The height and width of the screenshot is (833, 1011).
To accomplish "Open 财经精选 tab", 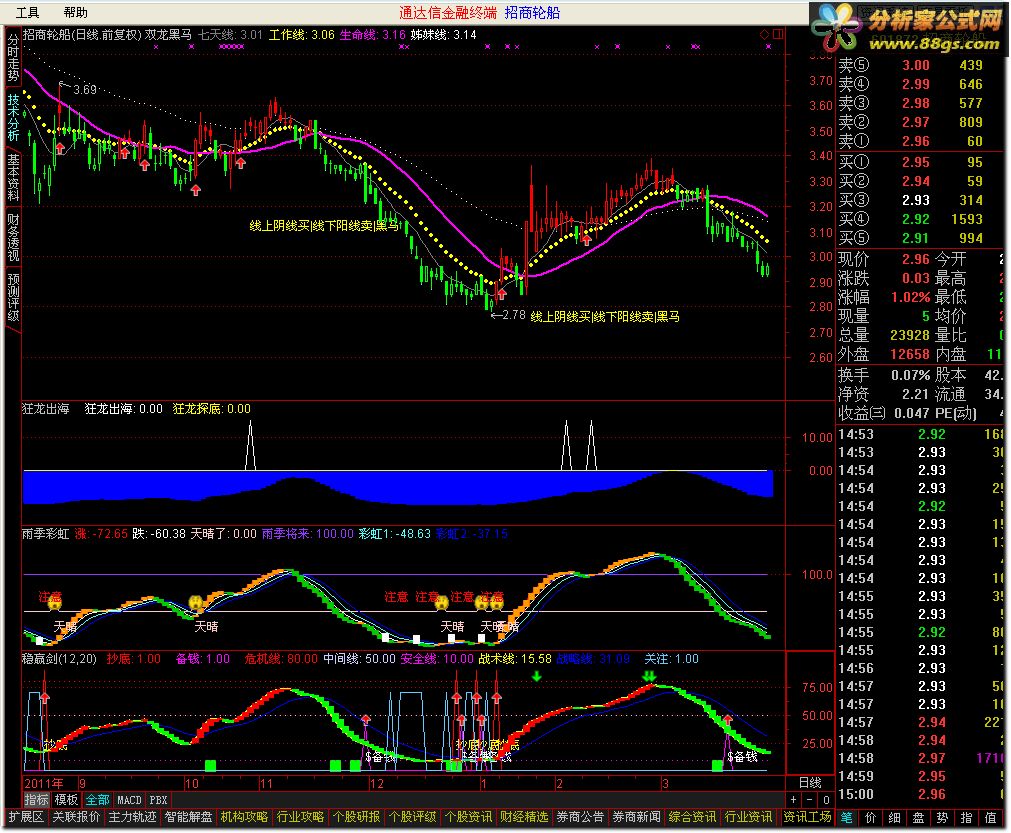I will coord(524,818).
